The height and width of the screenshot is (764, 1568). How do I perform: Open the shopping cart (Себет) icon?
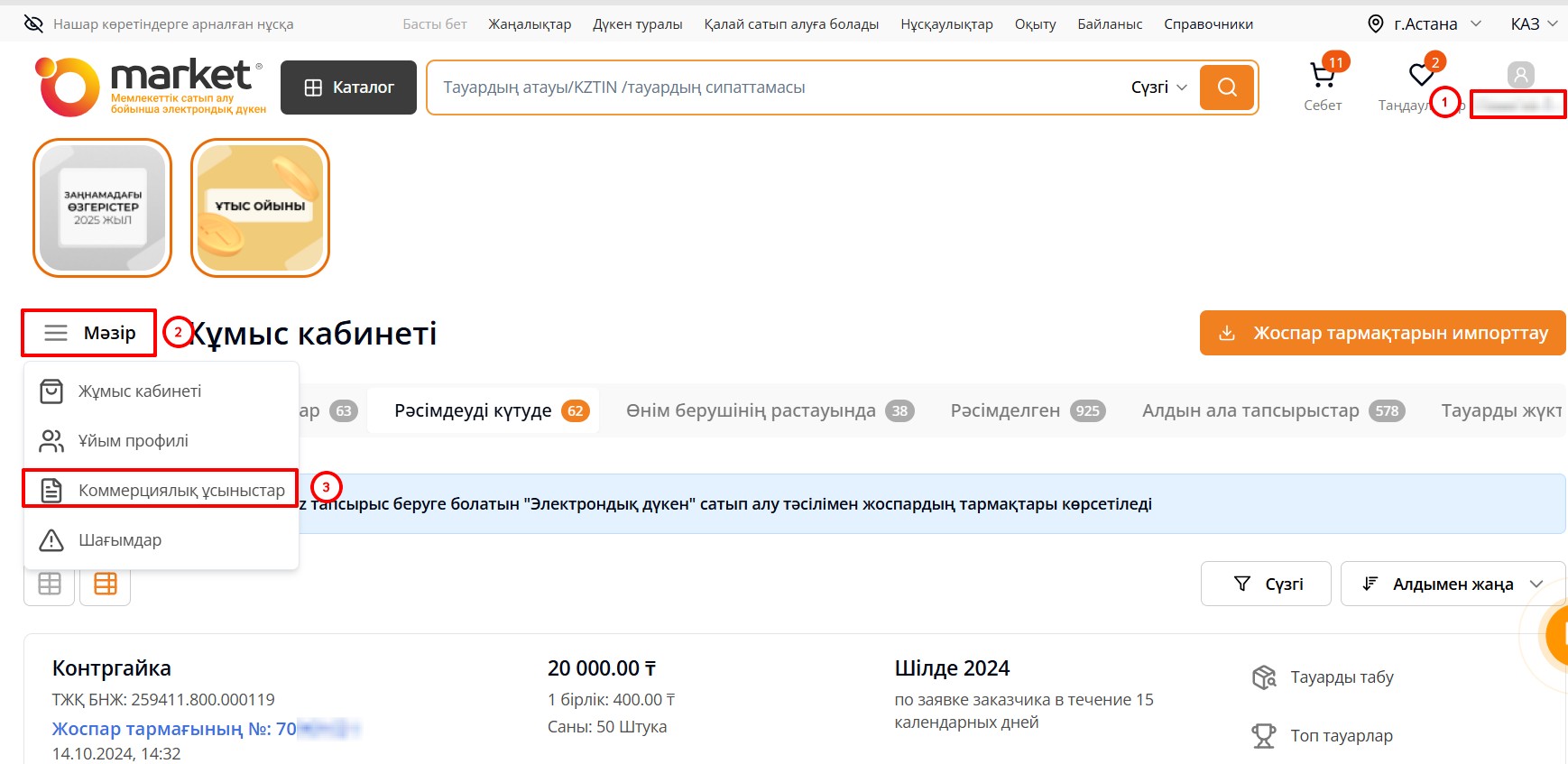click(x=1323, y=78)
